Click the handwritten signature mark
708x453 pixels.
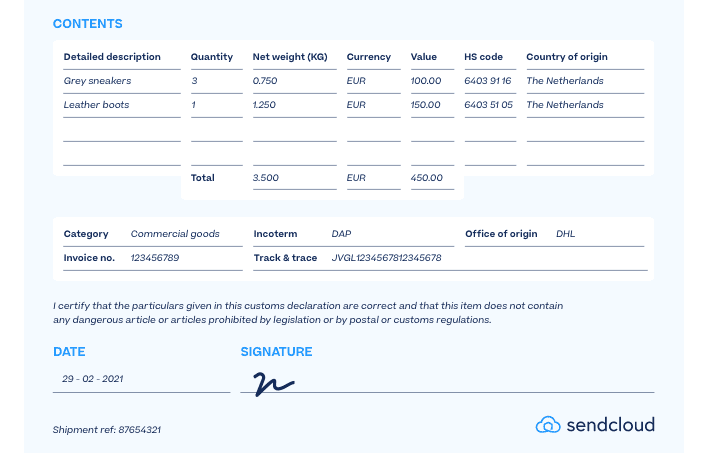pos(272,383)
